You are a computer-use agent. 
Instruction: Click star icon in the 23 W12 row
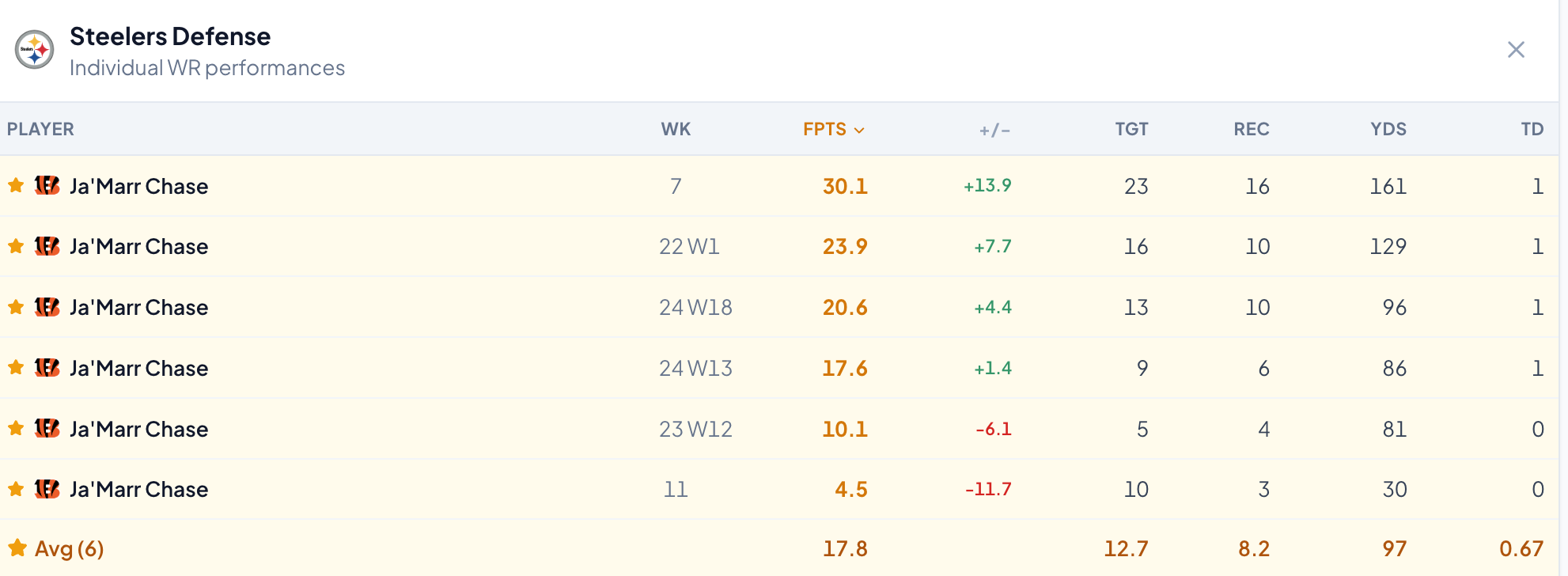point(16,428)
